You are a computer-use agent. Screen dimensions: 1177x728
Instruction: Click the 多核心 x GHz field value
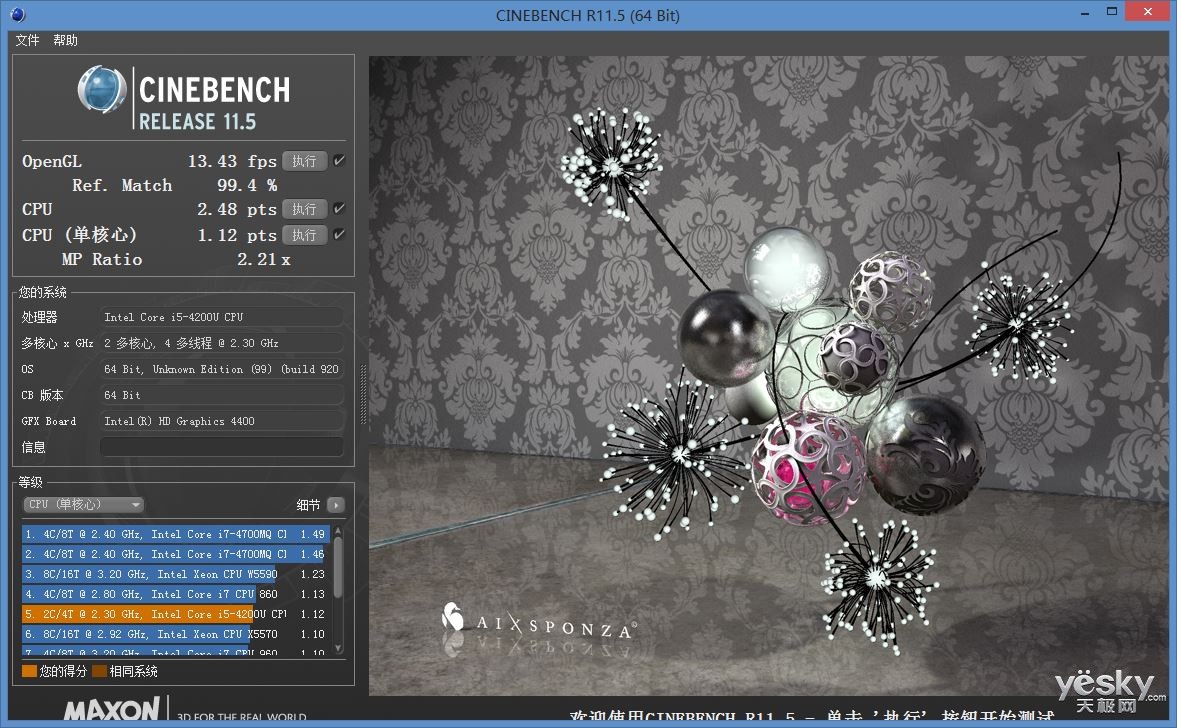click(x=221, y=343)
